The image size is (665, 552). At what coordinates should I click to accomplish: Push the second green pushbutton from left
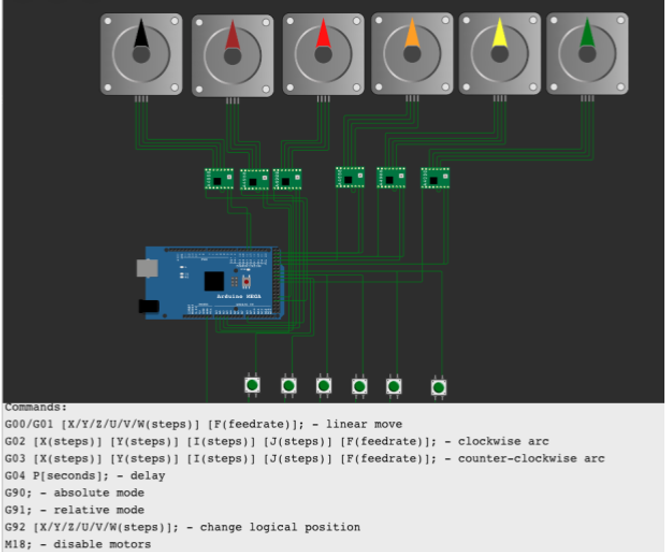click(289, 386)
